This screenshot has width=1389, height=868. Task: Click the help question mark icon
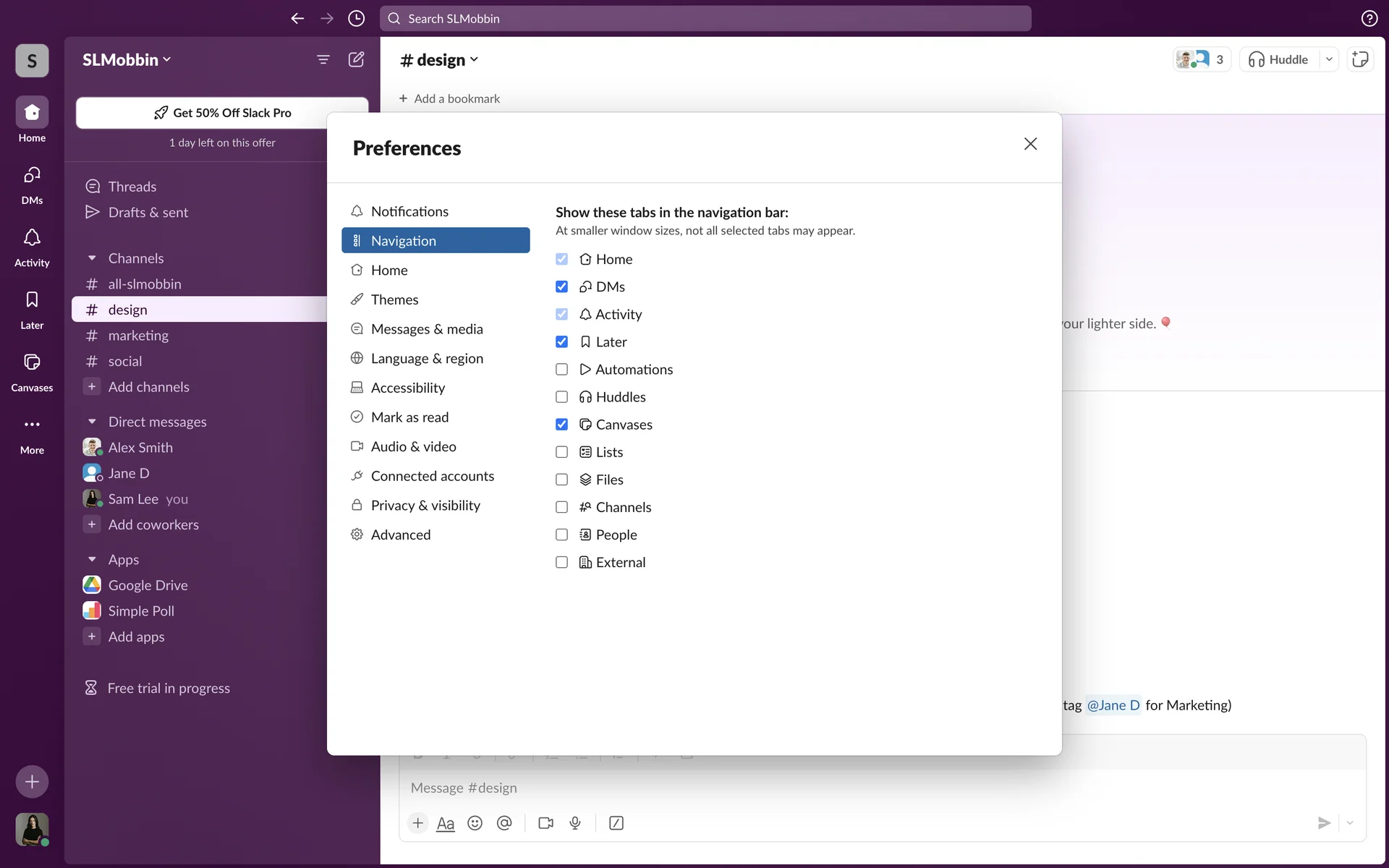(x=1369, y=19)
